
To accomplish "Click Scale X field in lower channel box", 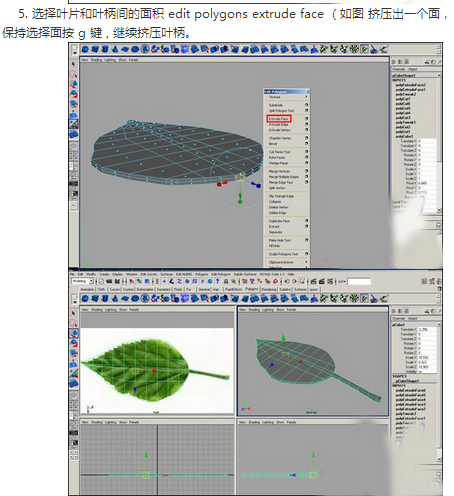I will click(x=426, y=357).
